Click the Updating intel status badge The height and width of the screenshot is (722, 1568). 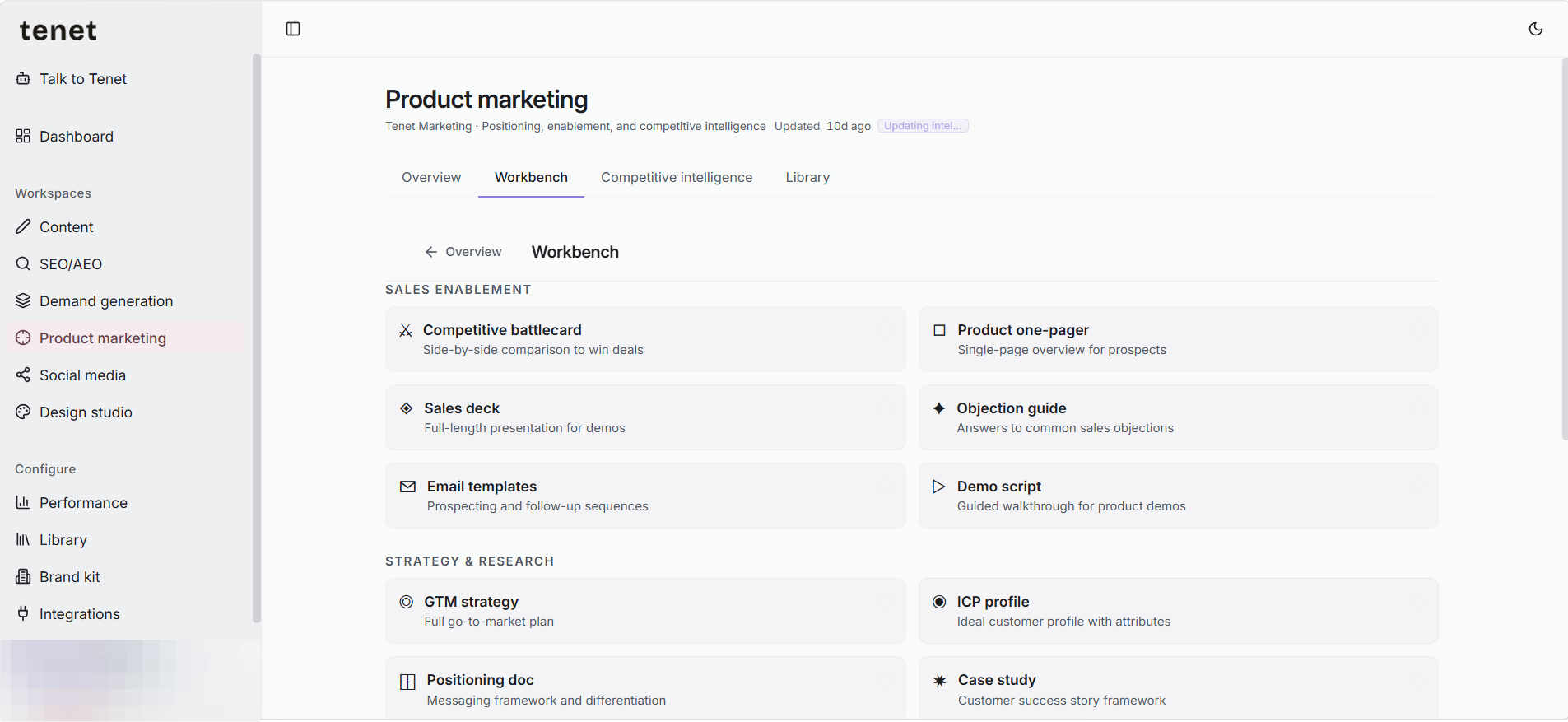[x=923, y=126]
